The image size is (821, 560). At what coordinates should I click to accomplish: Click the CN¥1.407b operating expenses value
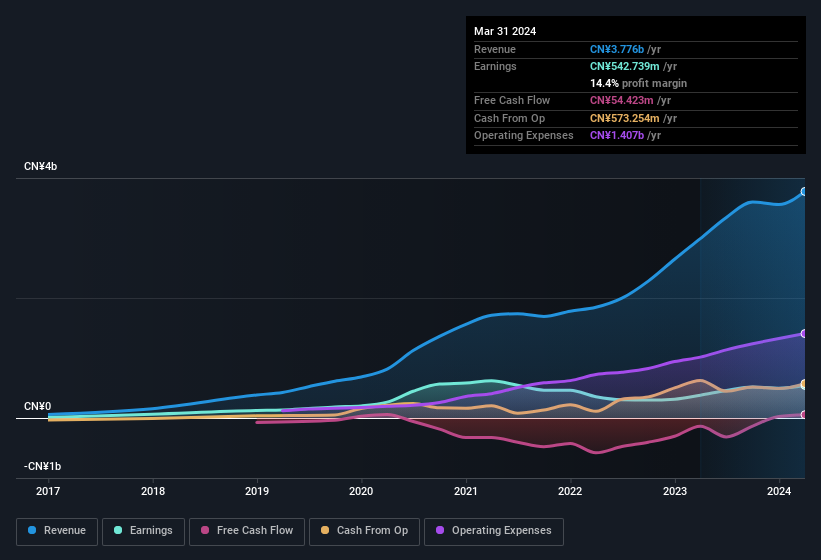(617, 135)
